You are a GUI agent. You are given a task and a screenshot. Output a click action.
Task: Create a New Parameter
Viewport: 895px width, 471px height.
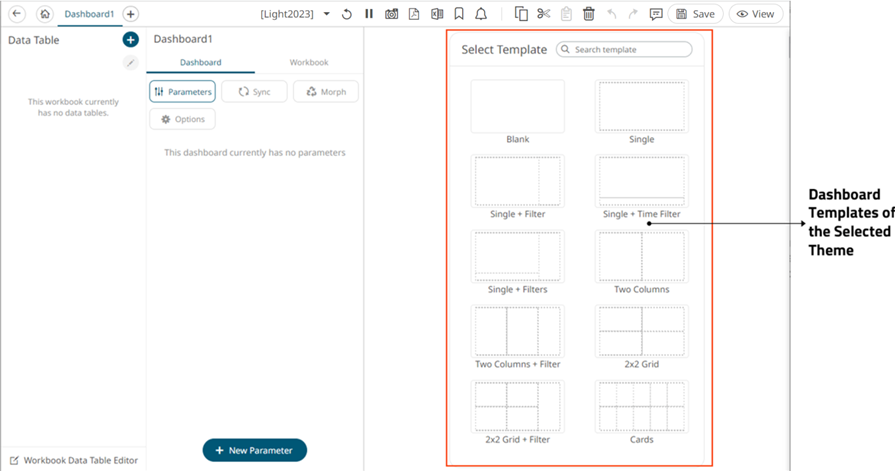[x=255, y=450]
